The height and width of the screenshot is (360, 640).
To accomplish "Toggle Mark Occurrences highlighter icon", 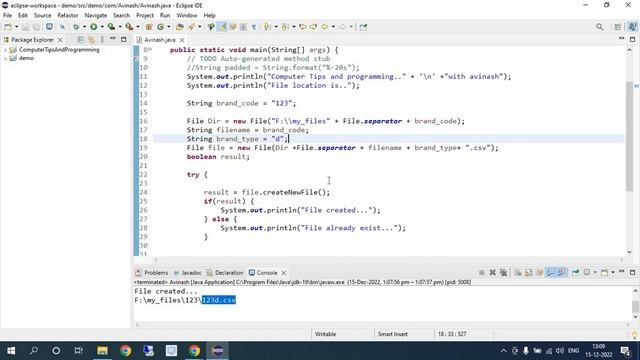I will coord(222,27).
